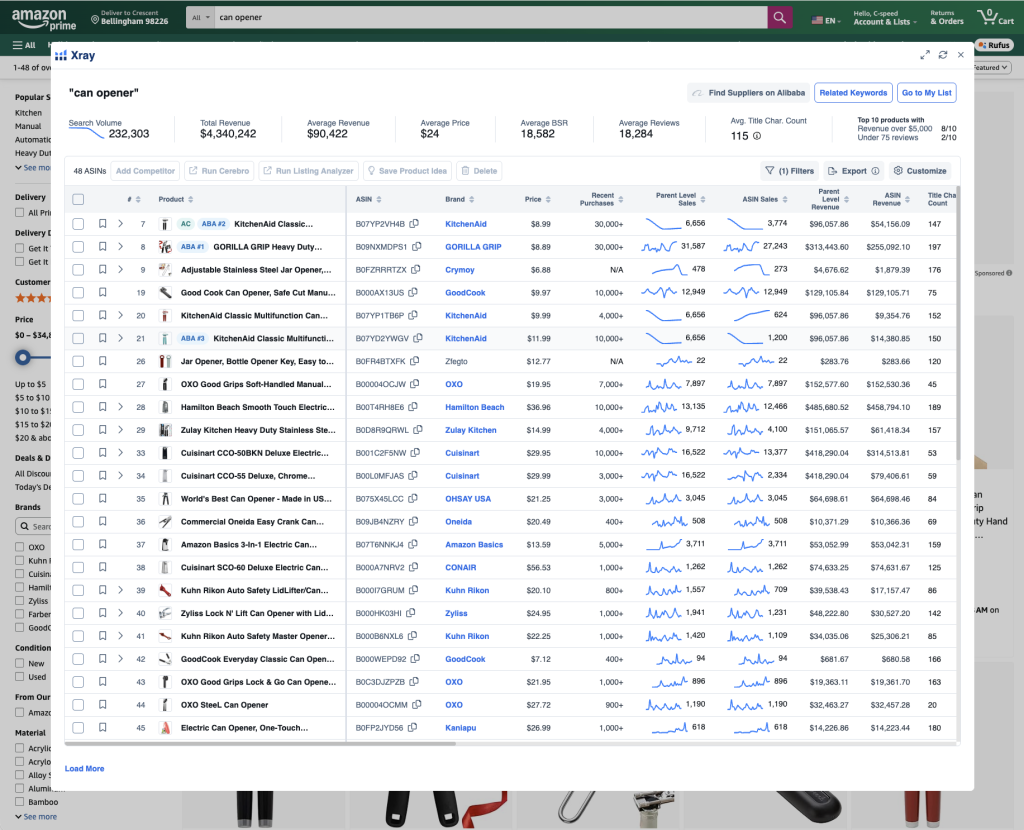Bookmark the GORILLA GRIP Heavy Duty product
Viewport: 1024px width, 830px height.
click(x=103, y=247)
